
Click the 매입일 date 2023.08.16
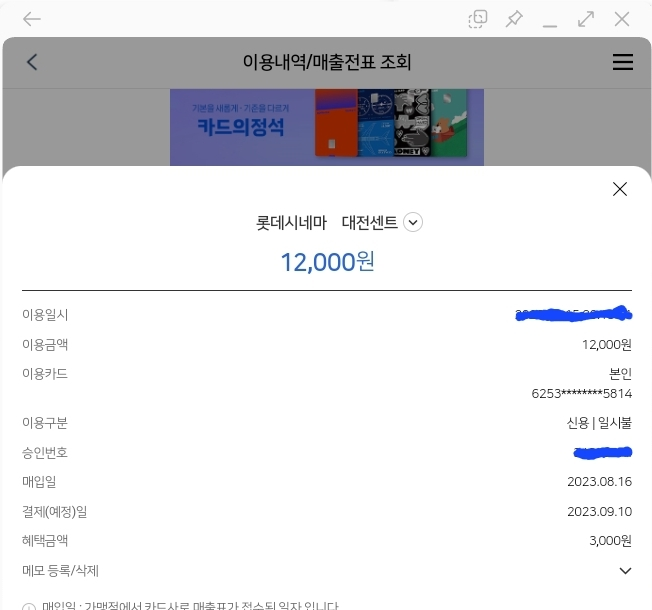tap(600, 482)
